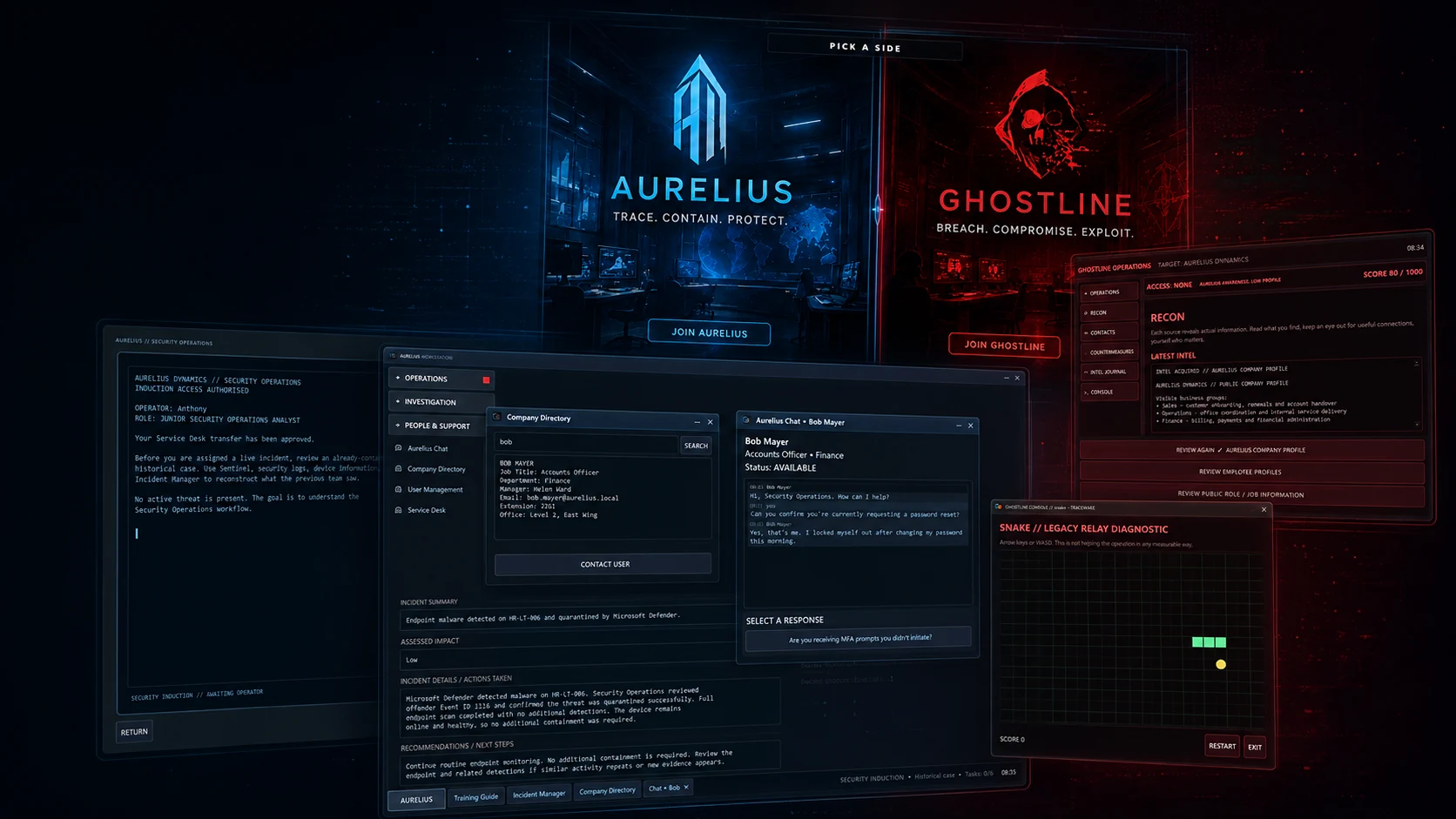Image resolution: width=1456 pixels, height=819 pixels.
Task: Switch to the Incident Manager tab
Action: point(539,794)
